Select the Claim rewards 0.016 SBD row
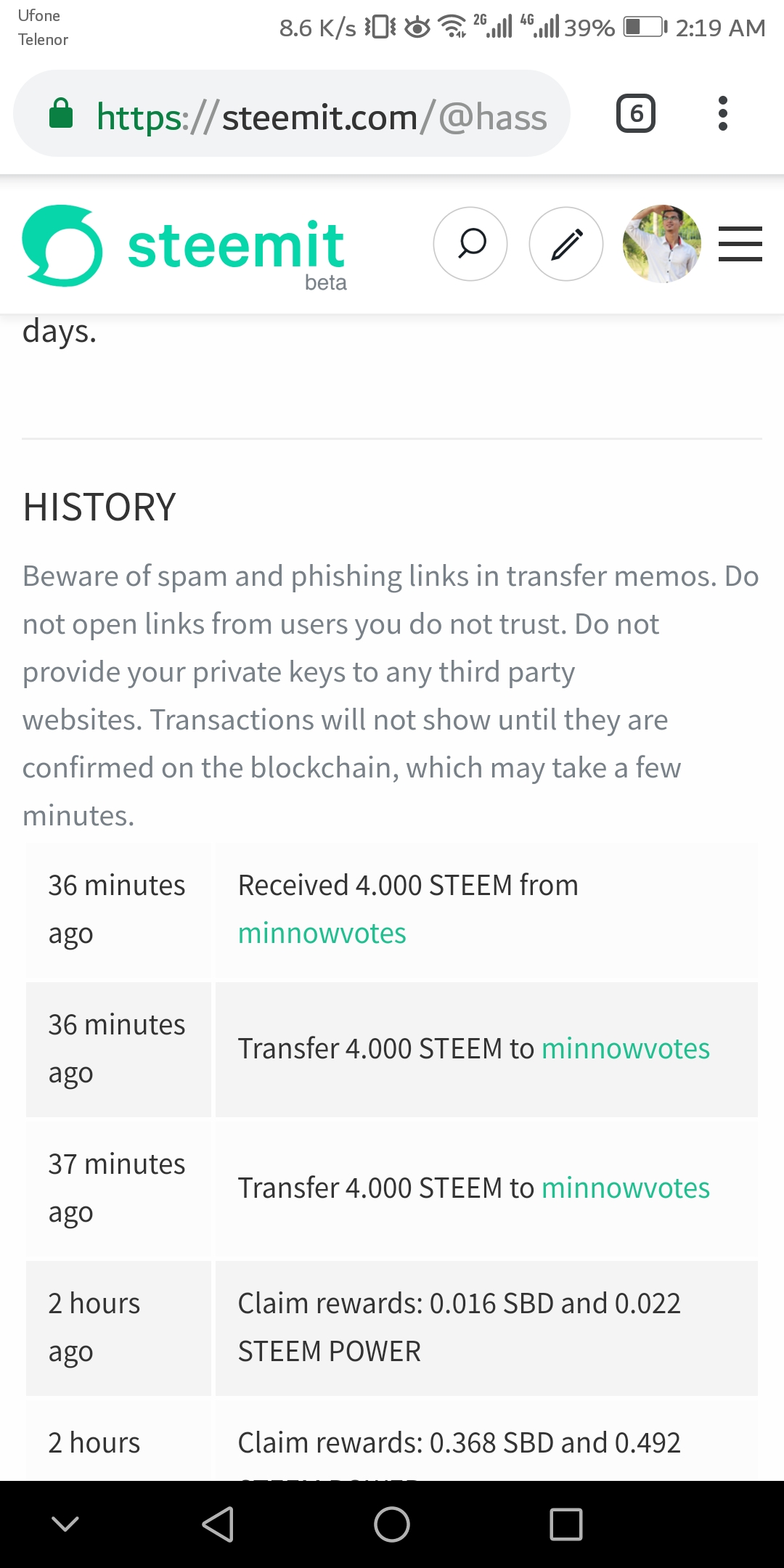This screenshot has width=784, height=1568. (459, 1327)
